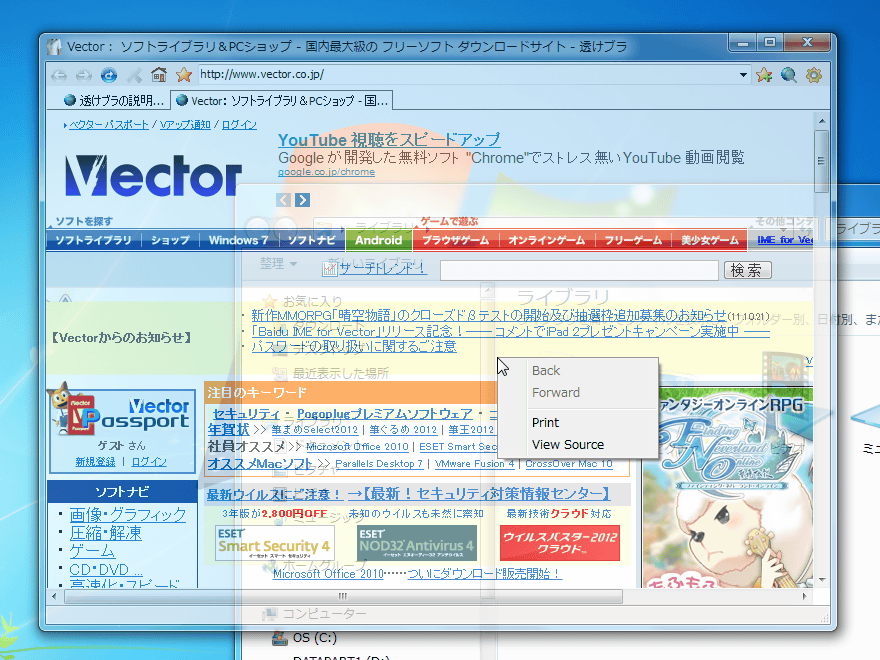Image resolution: width=880 pixels, height=660 pixels.
Task: Click horizontal scrollbar right arrow
Action: 804,596
